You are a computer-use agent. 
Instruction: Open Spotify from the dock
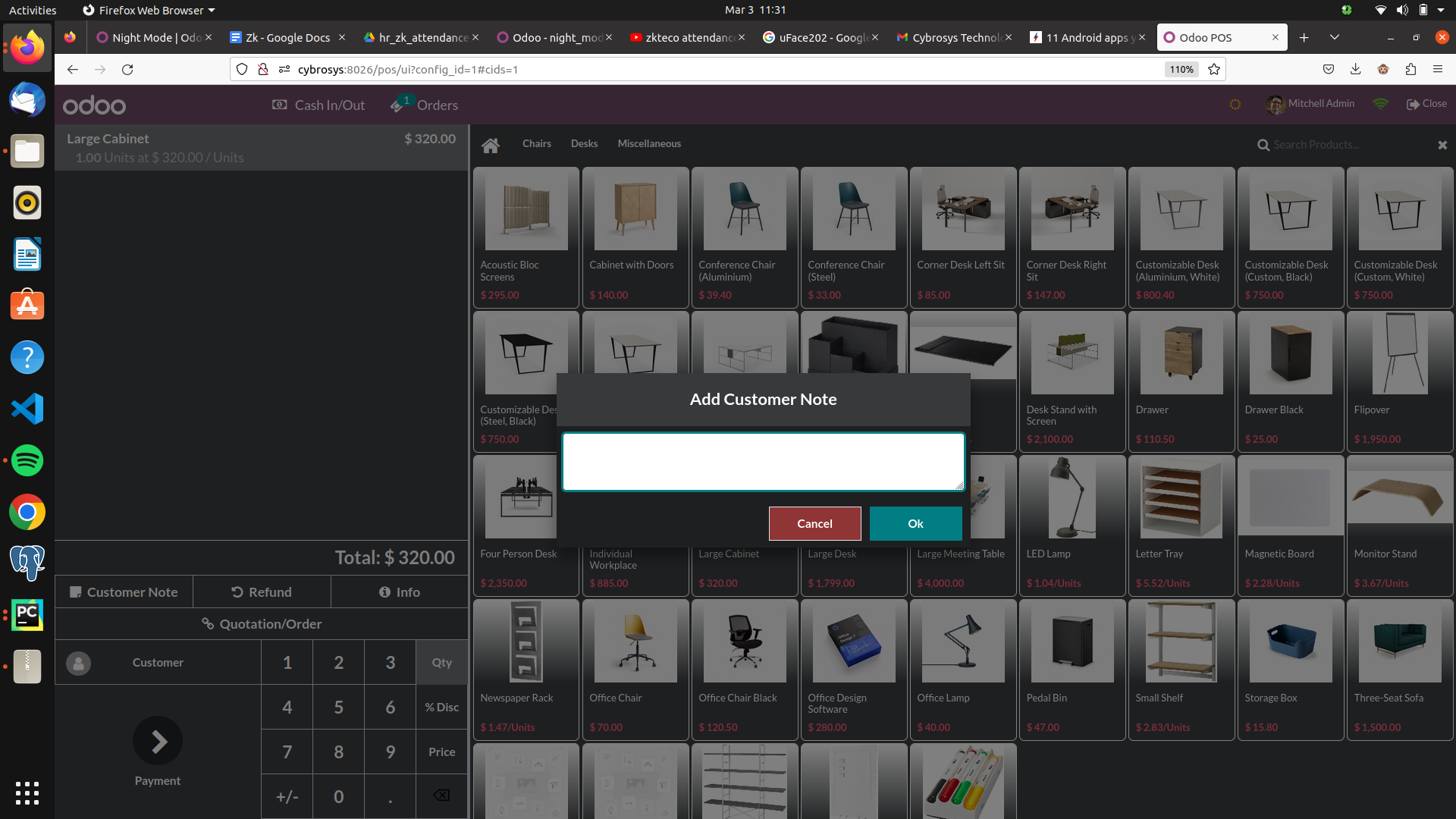pyautogui.click(x=27, y=460)
